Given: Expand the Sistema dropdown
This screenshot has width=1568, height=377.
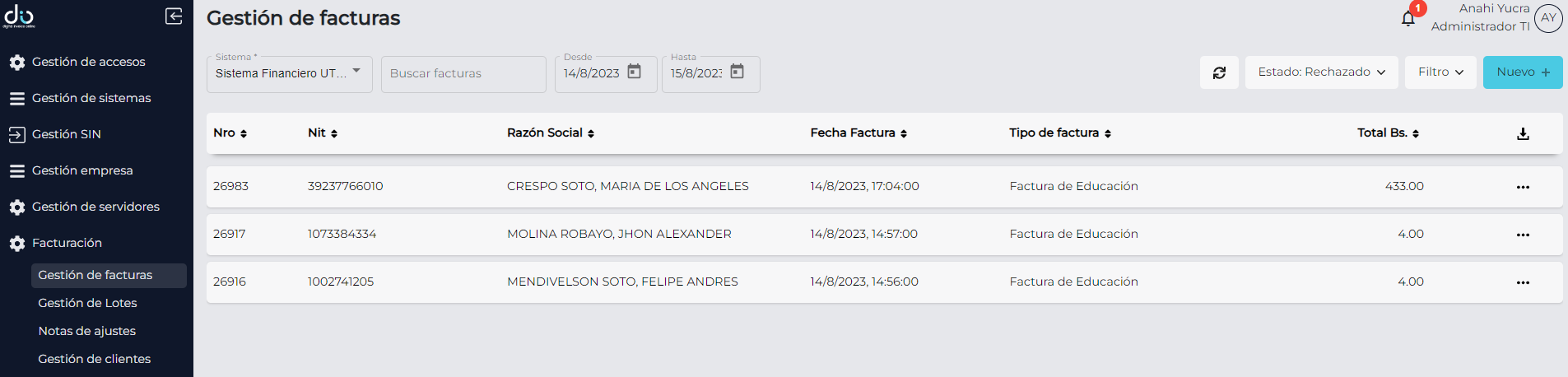Looking at the screenshot, I should click(356, 71).
